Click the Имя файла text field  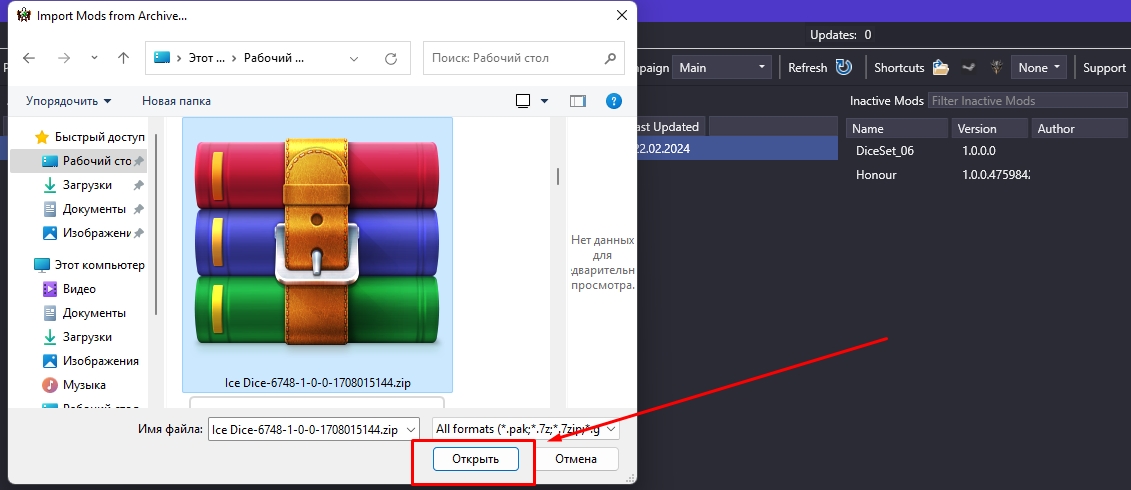tap(307, 429)
